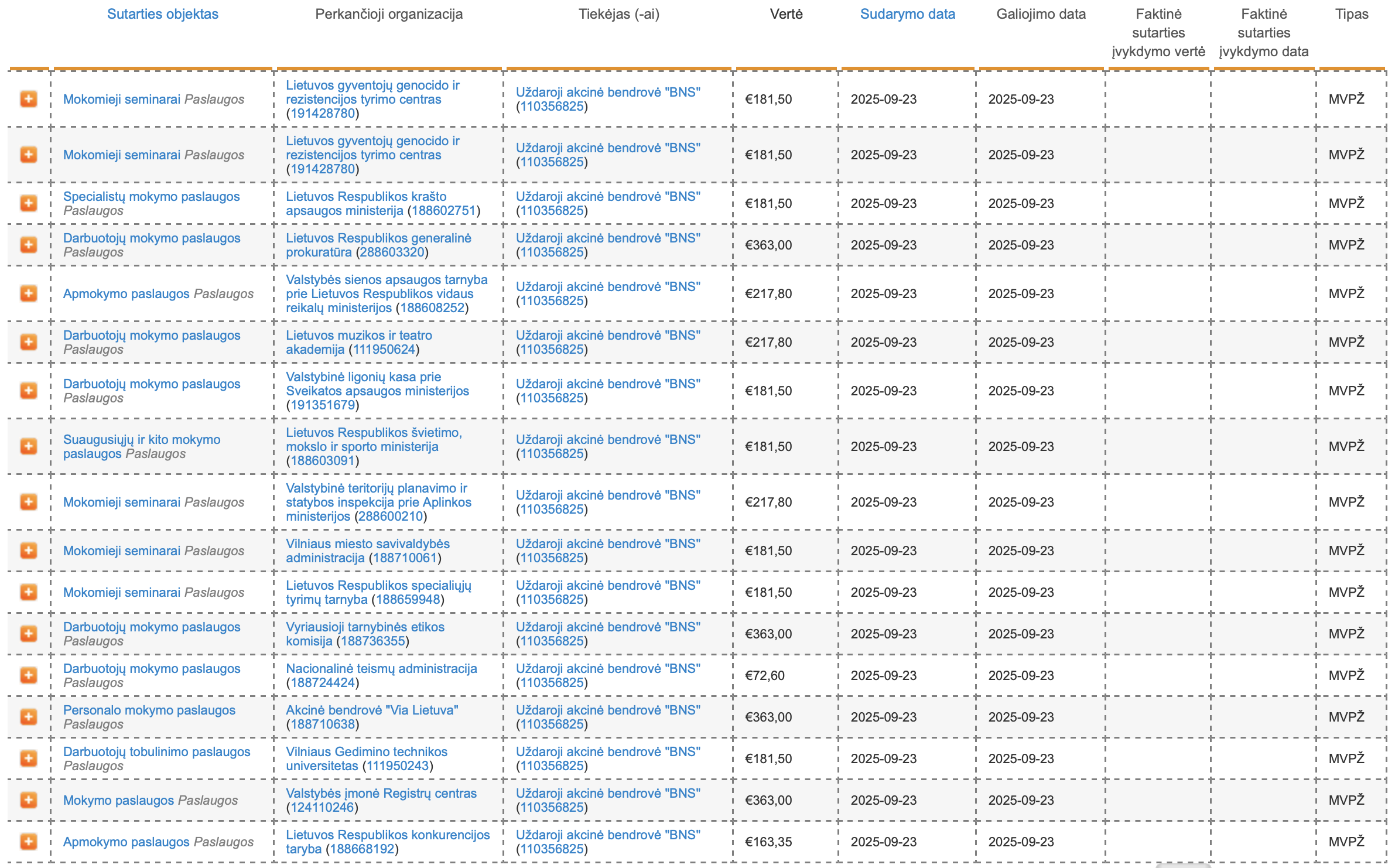Image resolution: width=1395 pixels, height=868 pixels.
Task: Expand the Krašto apsaugos ministerija contract row
Action: (x=28, y=203)
